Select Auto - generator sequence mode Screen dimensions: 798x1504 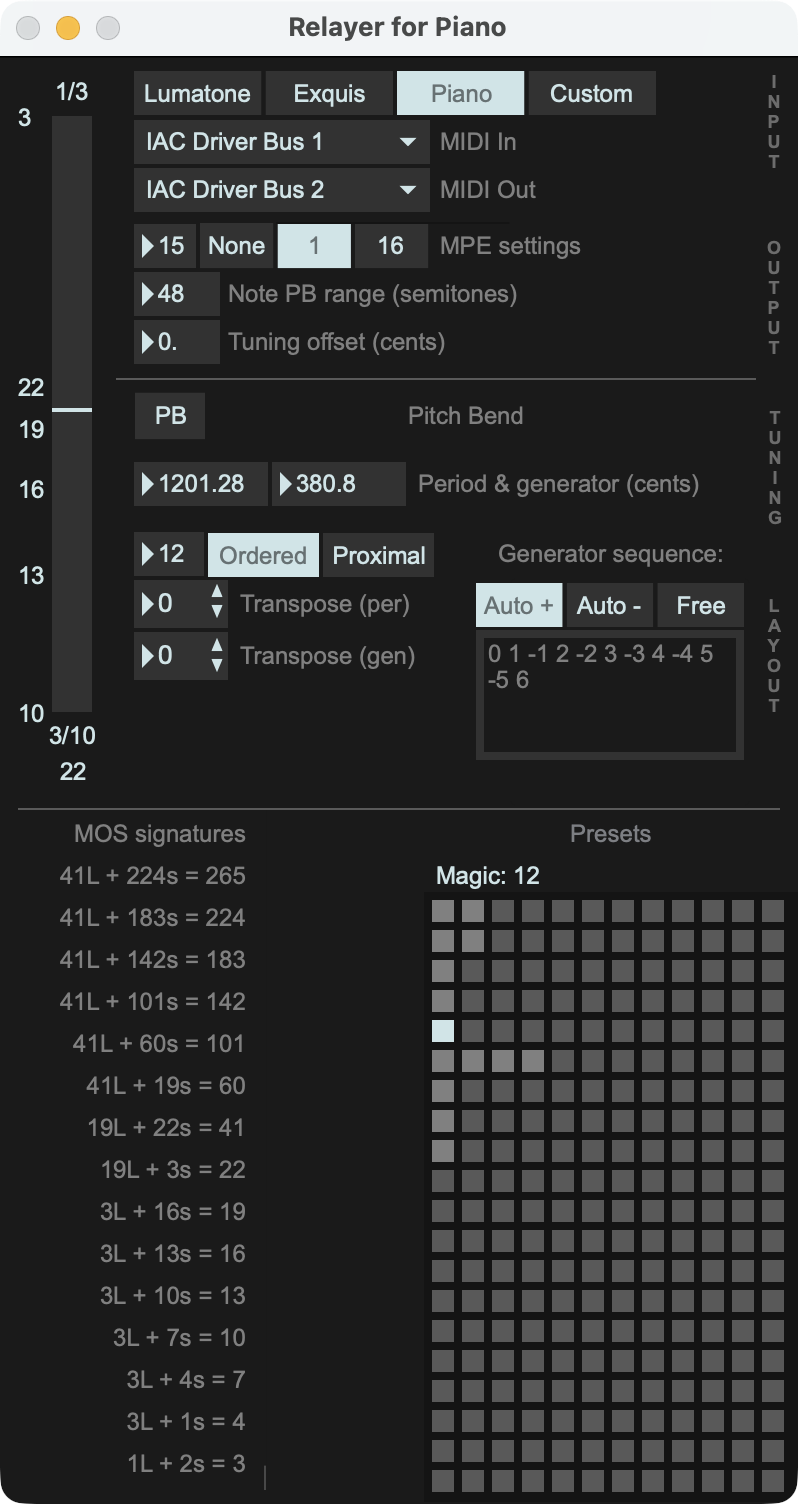coord(609,605)
